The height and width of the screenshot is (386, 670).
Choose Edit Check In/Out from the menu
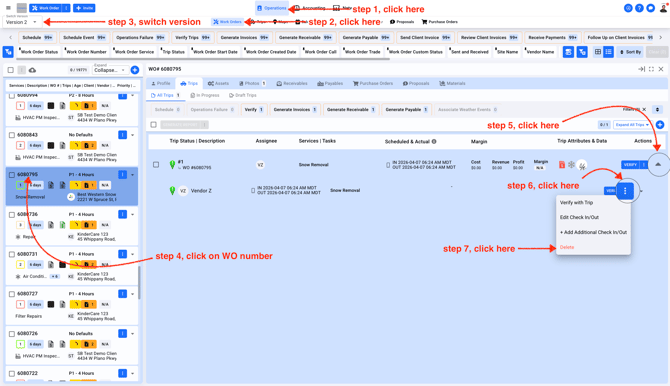(x=579, y=217)
